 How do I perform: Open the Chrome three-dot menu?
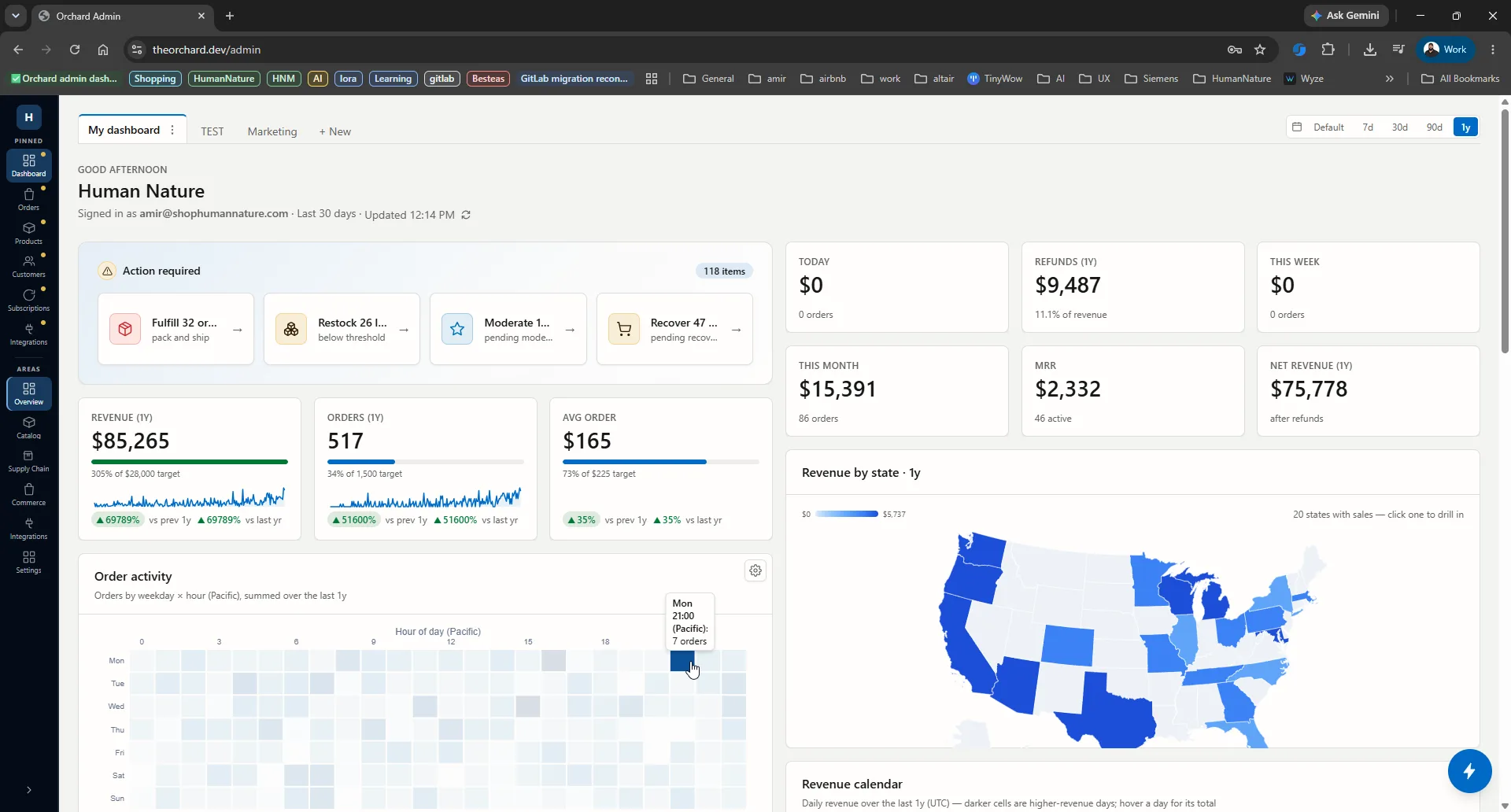coord(1493,50)
